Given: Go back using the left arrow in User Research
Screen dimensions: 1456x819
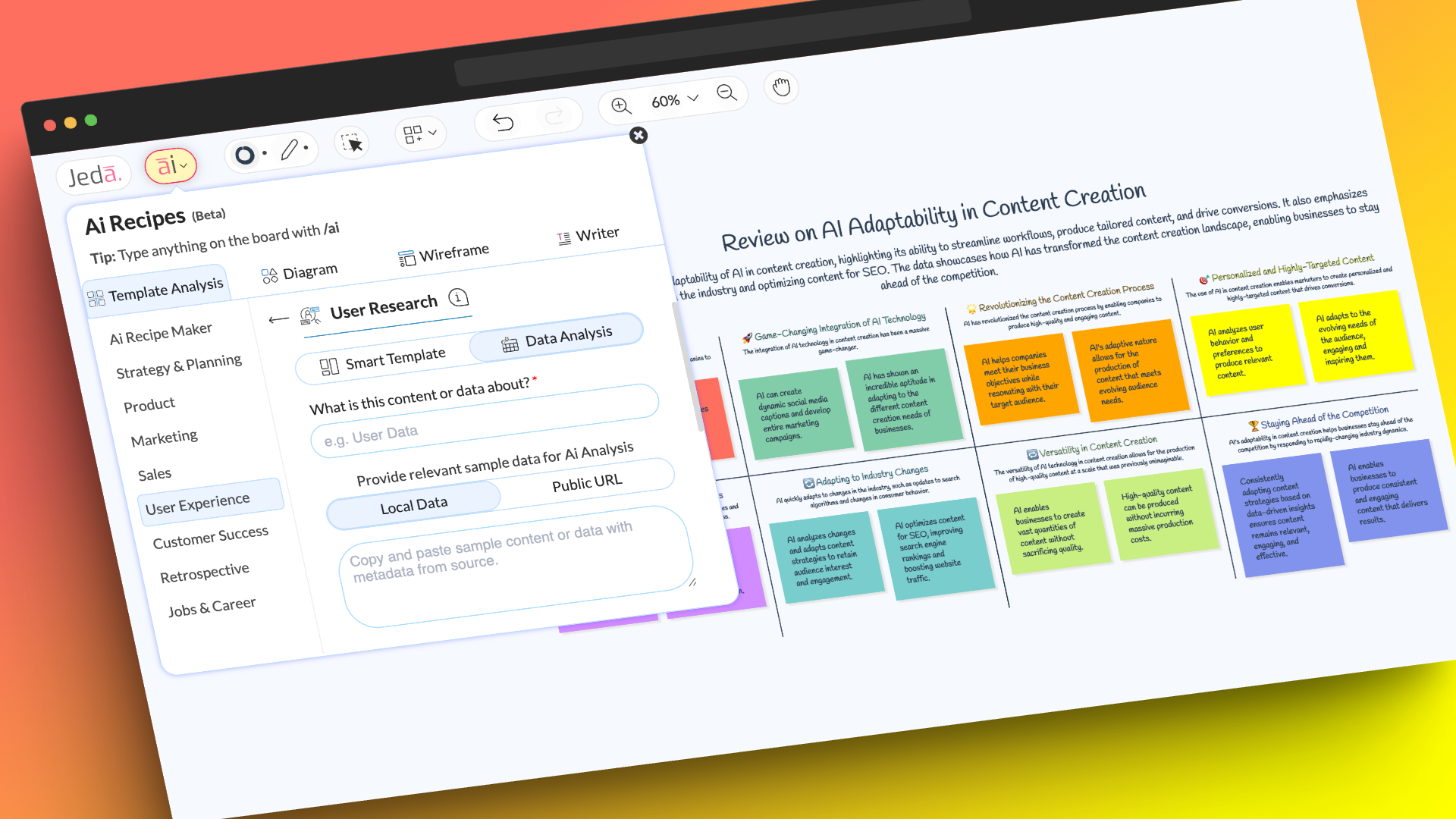Looking at the screenshot, I should 278,320.
